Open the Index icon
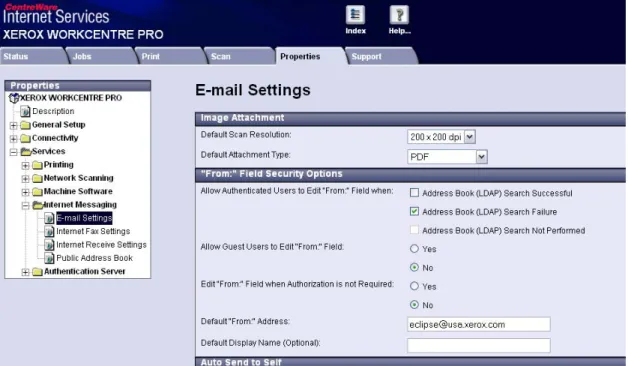 [x=355, y=15]
